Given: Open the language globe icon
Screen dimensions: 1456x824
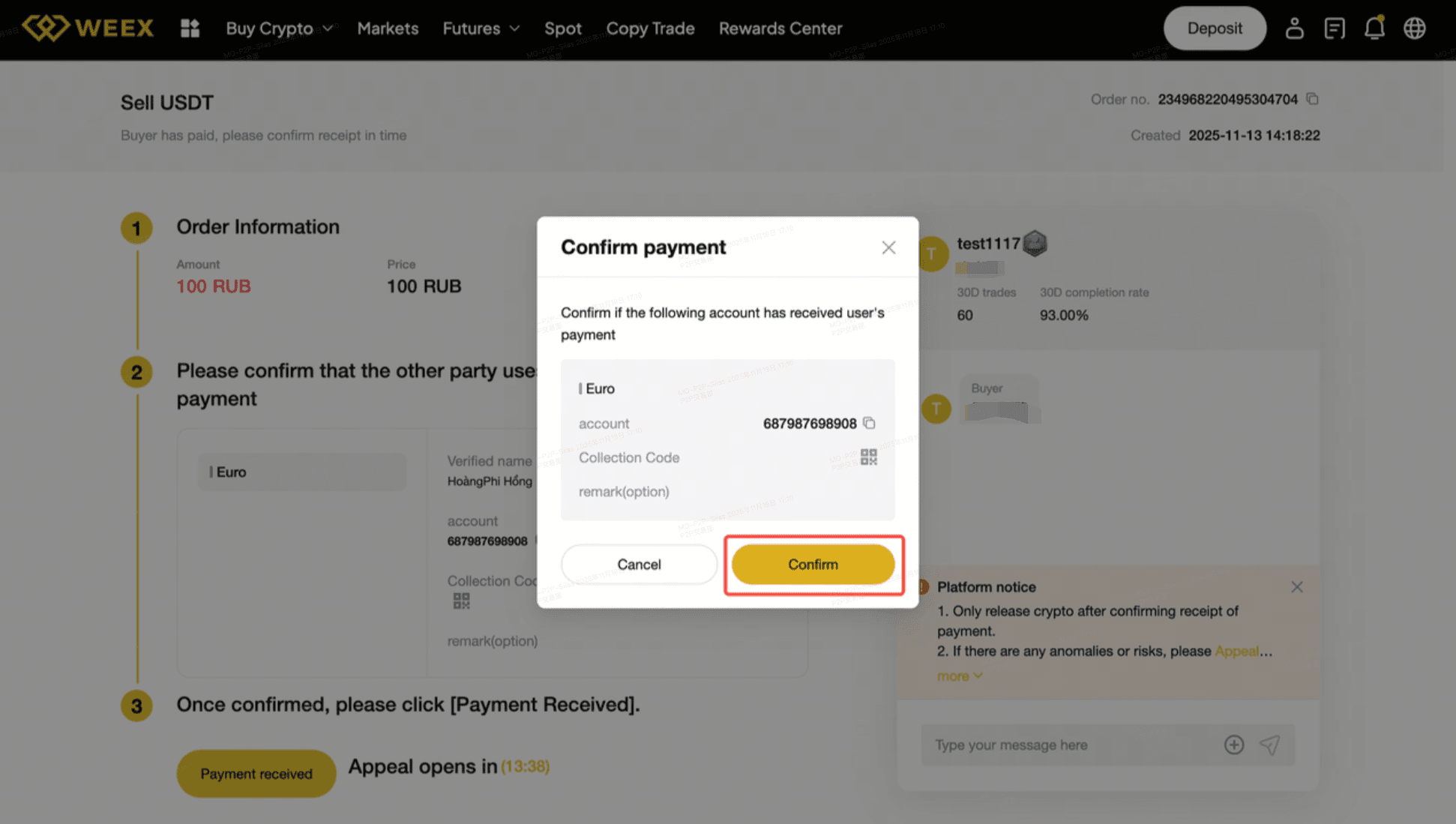Looking at the screenshot, I should (x=1415, y=28).
